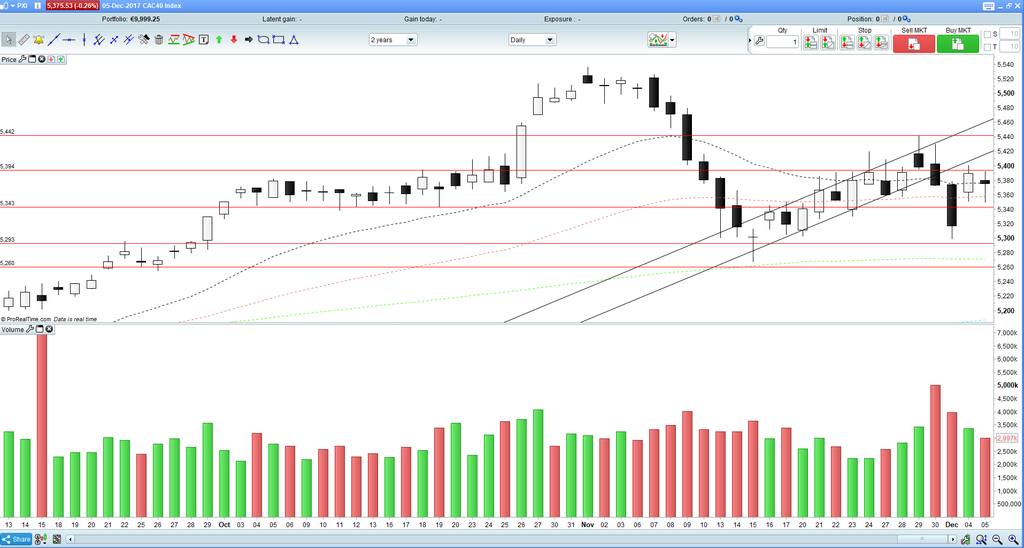Add a black right arrow marker

(x=249, y=39)
